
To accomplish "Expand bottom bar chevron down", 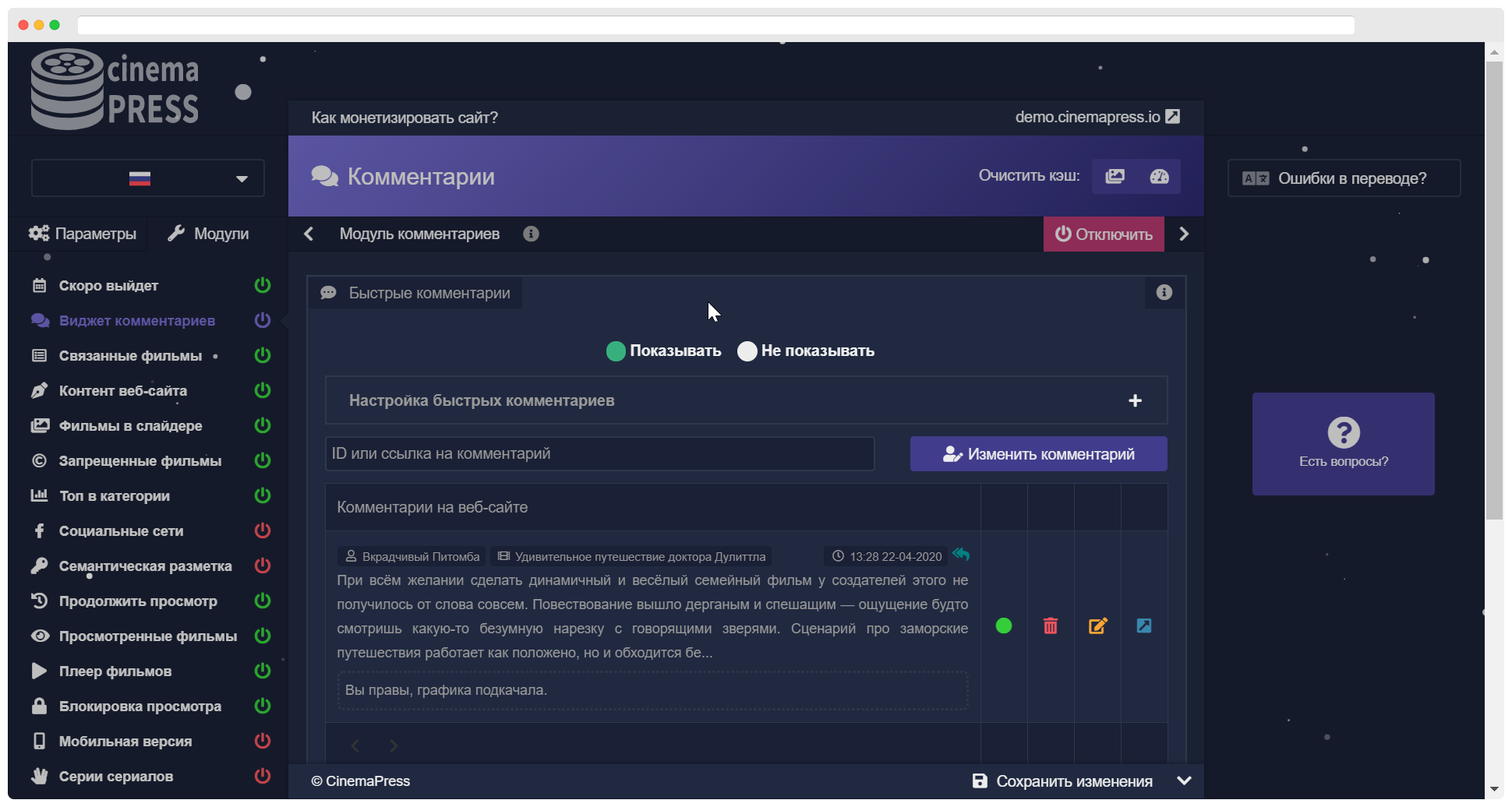I will pyautogui.click(x=1184, y=781).
